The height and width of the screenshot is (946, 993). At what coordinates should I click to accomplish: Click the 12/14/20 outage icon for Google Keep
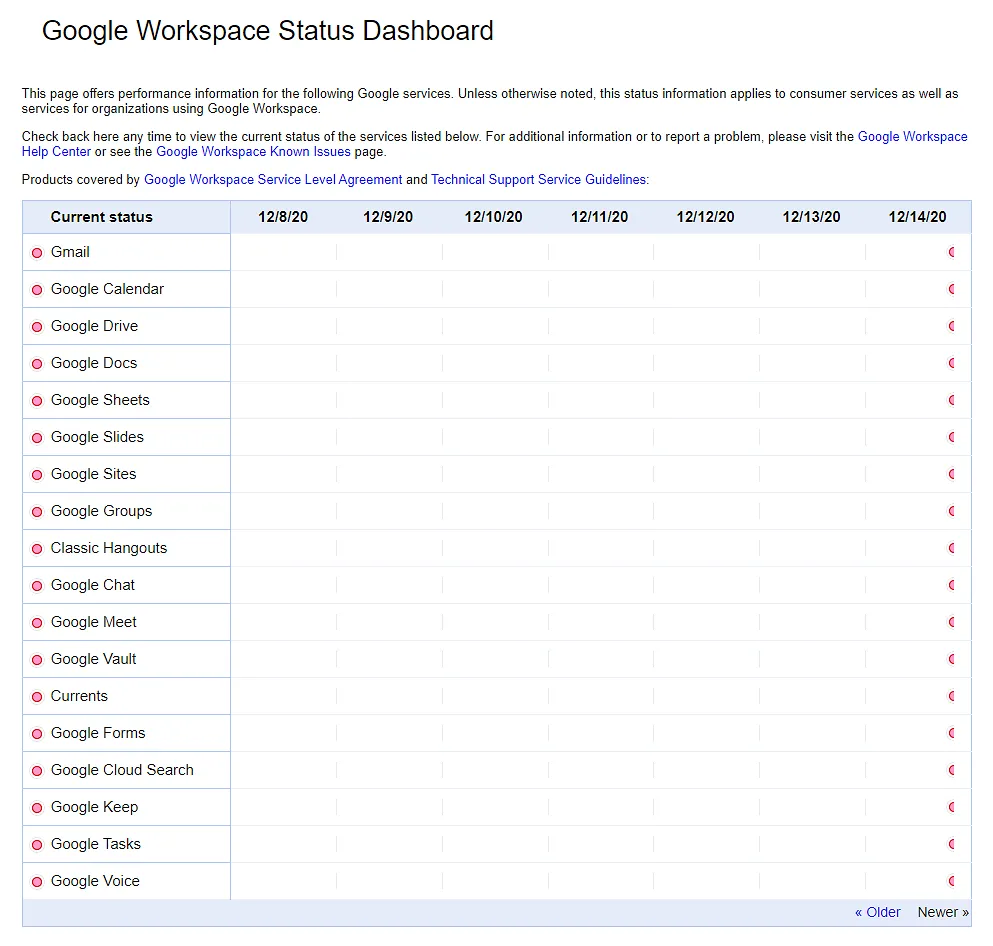coord(952,808)
